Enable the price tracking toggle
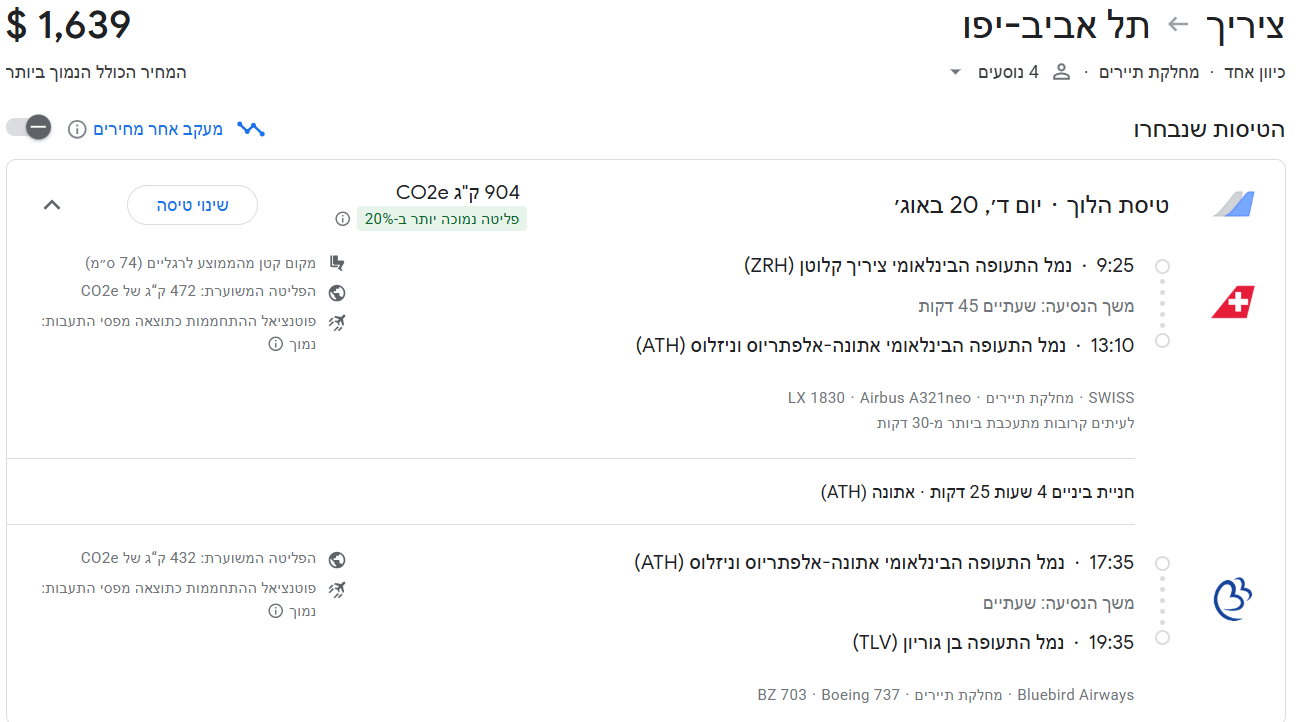1310x722 pixels. [29, 128]
